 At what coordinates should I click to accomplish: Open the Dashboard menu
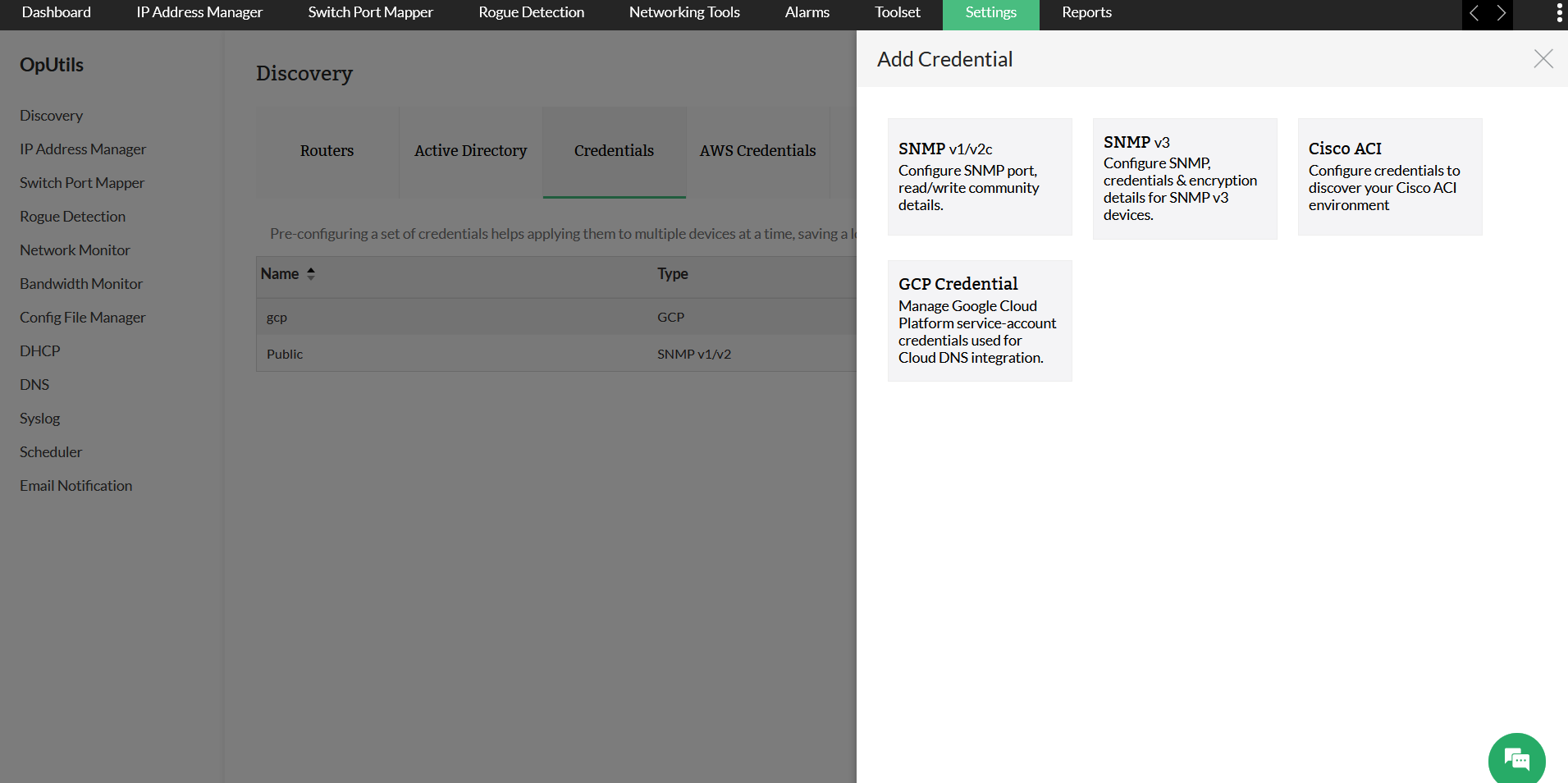coord(57,13)
